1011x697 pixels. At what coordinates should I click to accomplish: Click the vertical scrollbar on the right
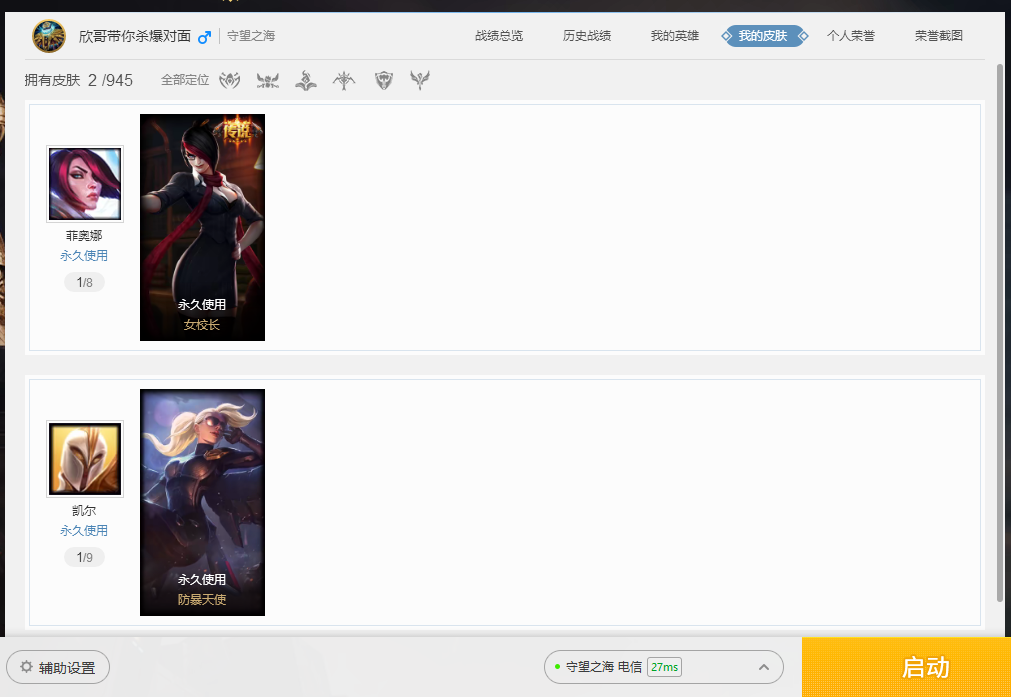(x=1000, y=333)
